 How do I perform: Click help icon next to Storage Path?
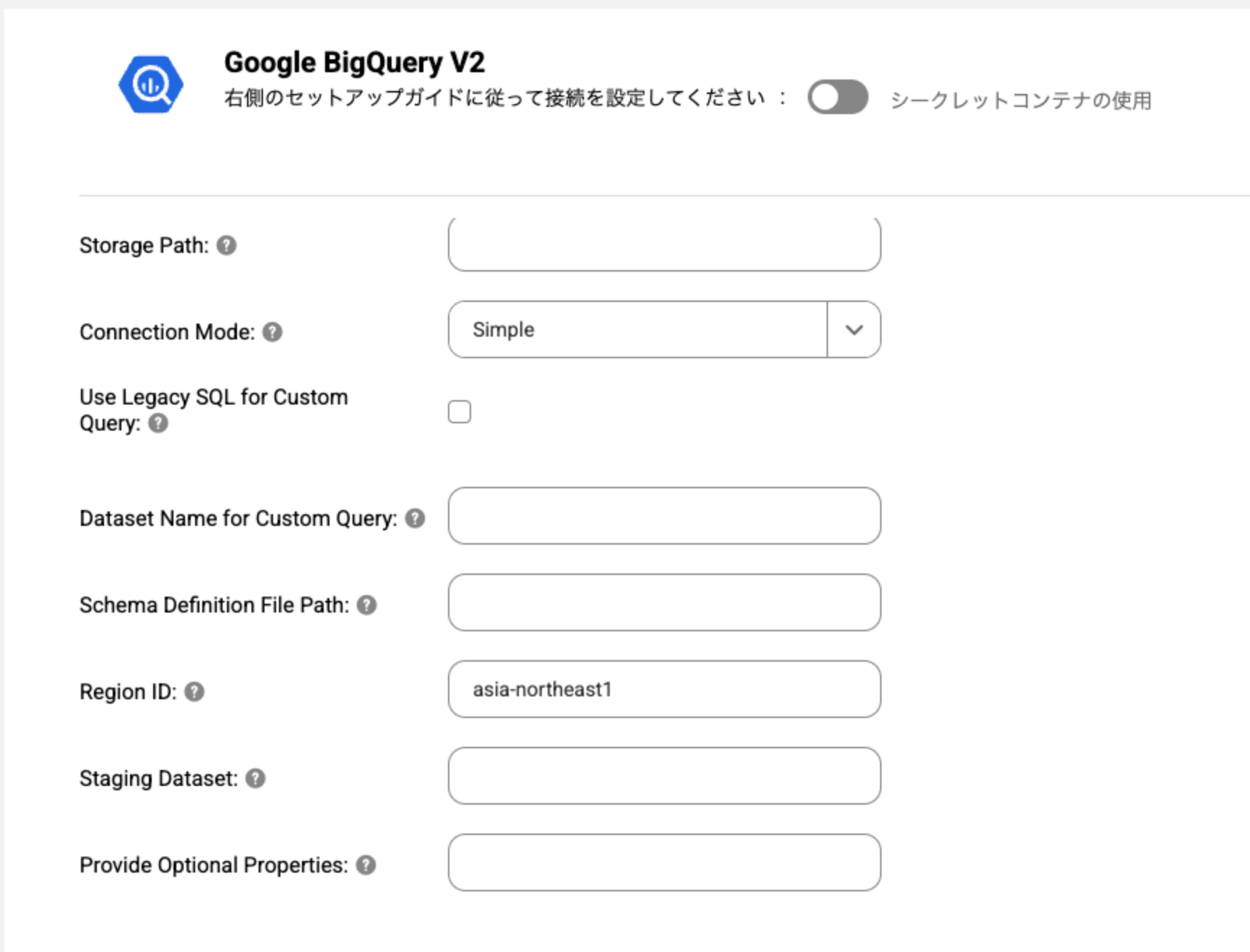227,246
